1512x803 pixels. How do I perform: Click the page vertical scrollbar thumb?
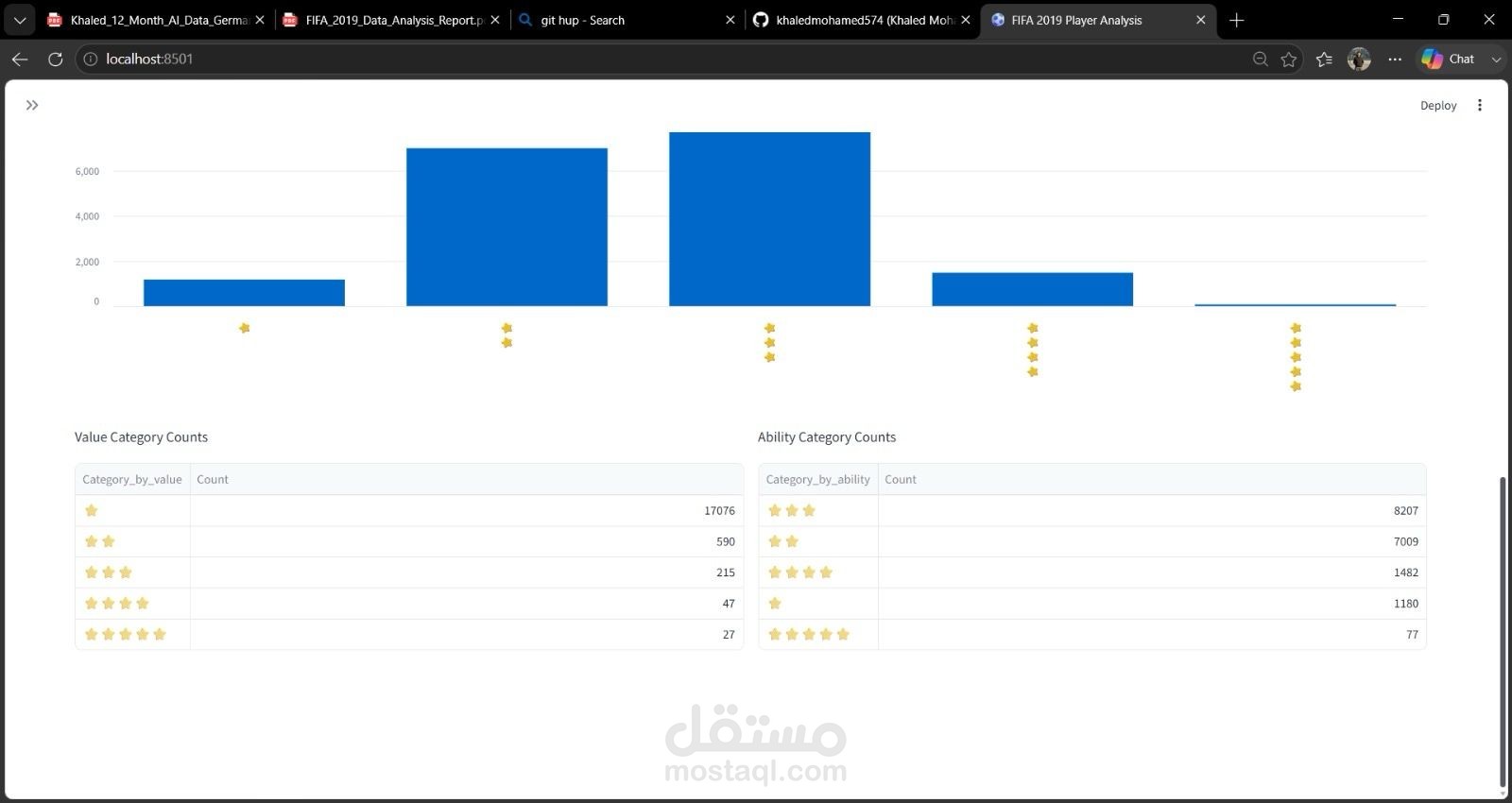pos(1503,632)
